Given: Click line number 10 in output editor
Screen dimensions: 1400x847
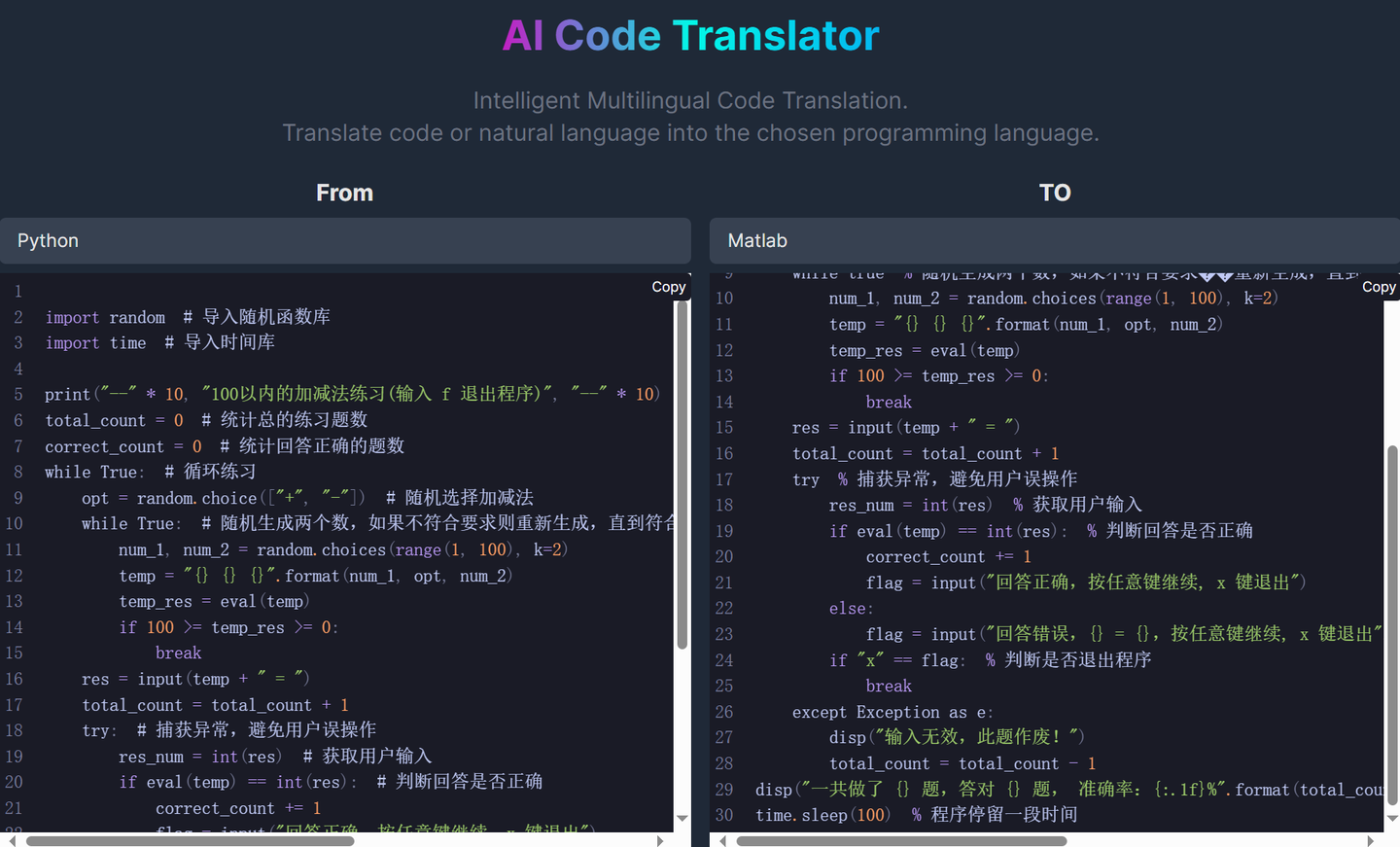Looking at the screenshot, I should 723,298.
